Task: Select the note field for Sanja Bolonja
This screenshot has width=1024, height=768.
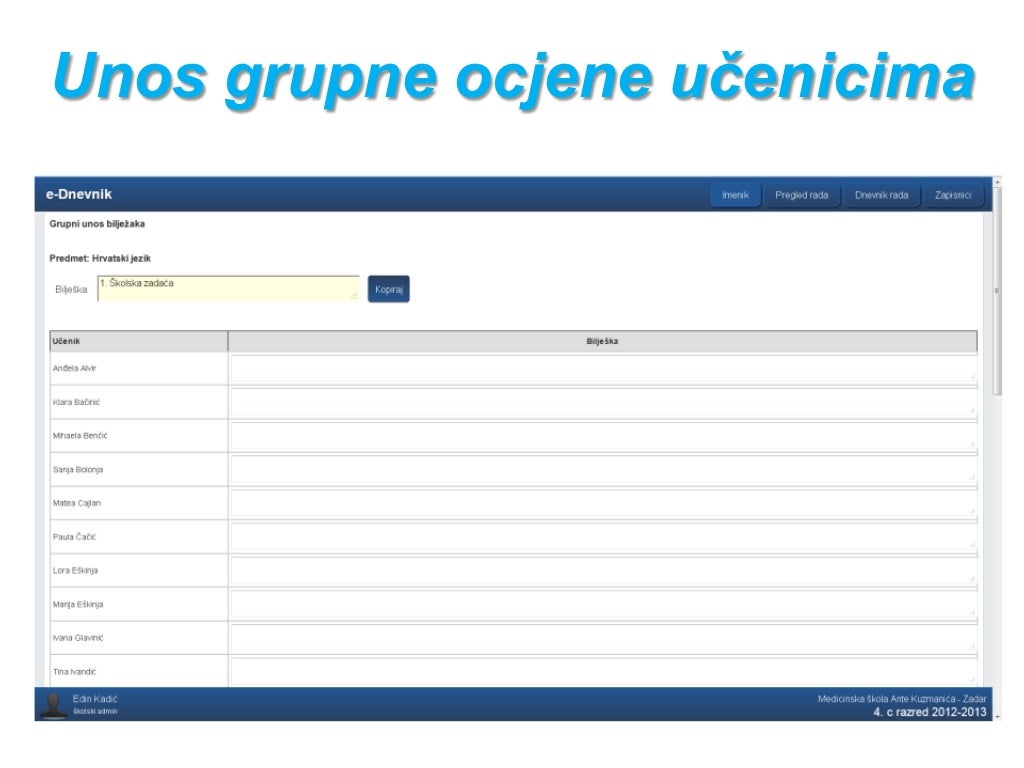Action: point(603,470)
